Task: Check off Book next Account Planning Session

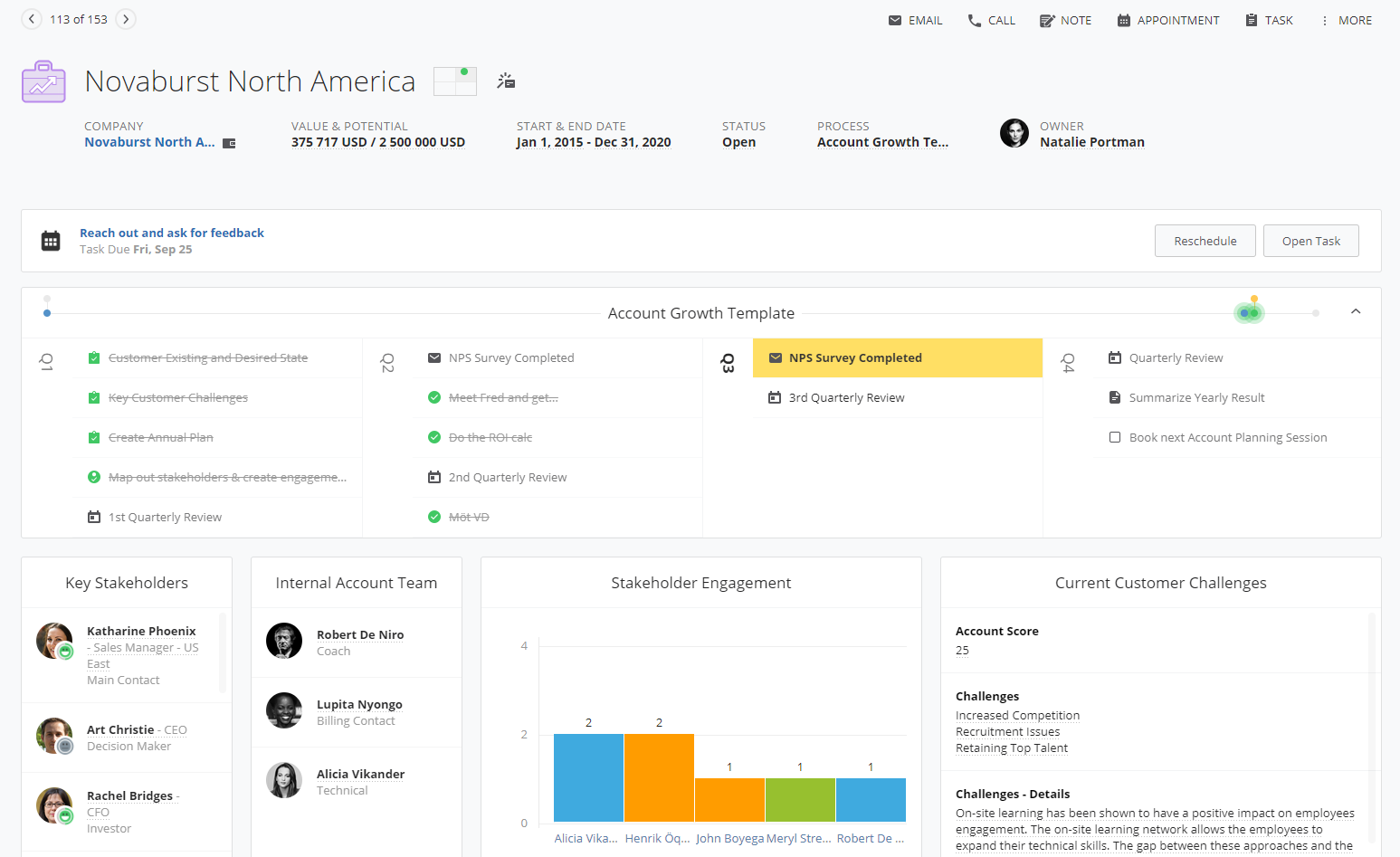Action: coord(1115,437)
